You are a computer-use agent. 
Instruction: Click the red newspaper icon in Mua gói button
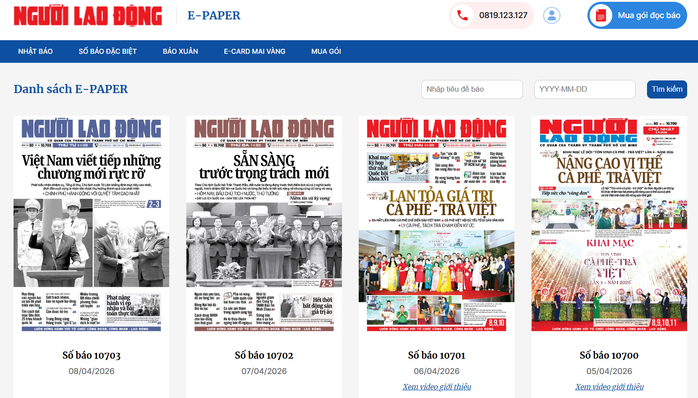[601, 16]
